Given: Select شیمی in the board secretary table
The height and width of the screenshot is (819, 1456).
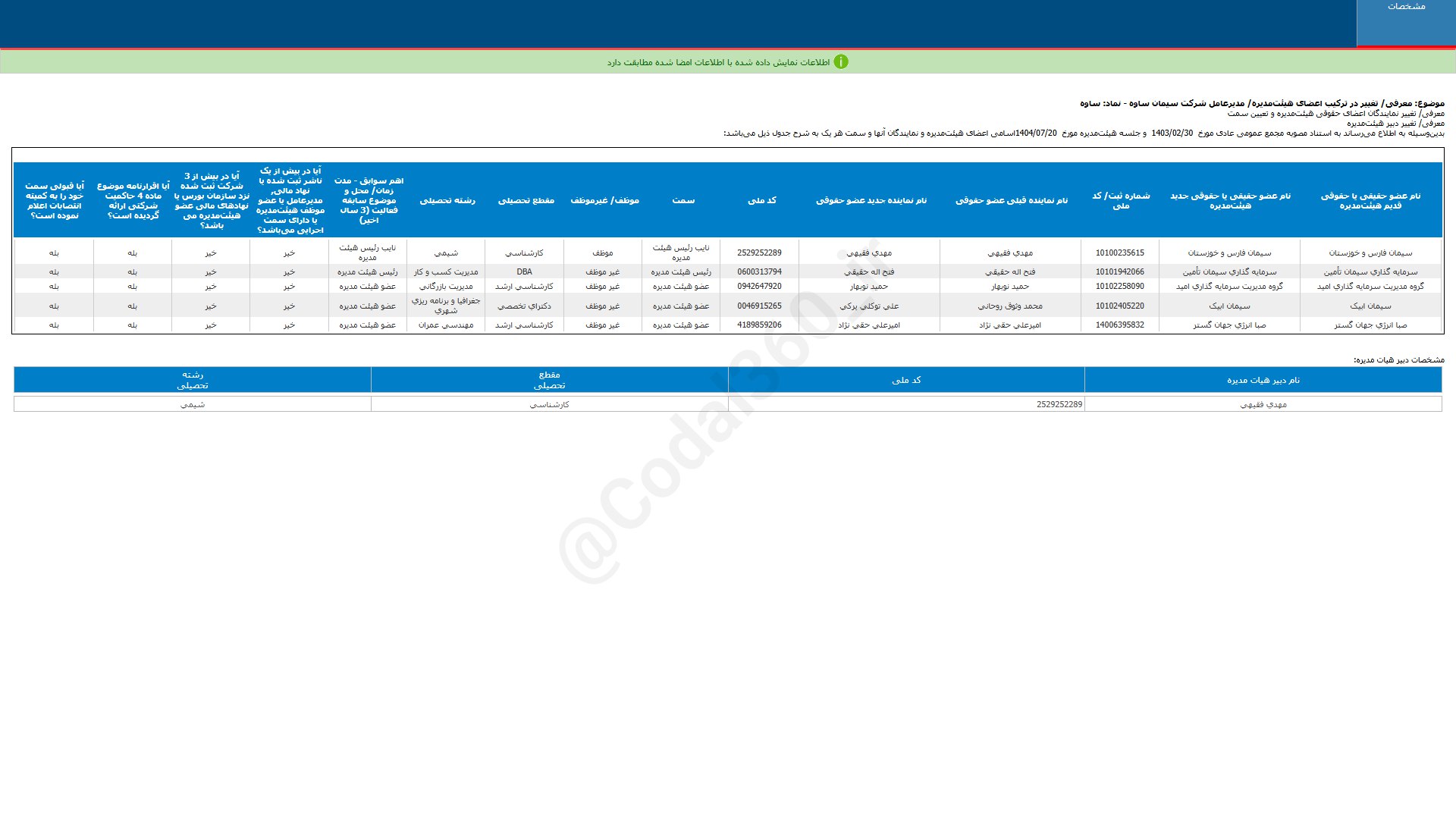Looking at the screenshot, I should click(x=192, y=405).
